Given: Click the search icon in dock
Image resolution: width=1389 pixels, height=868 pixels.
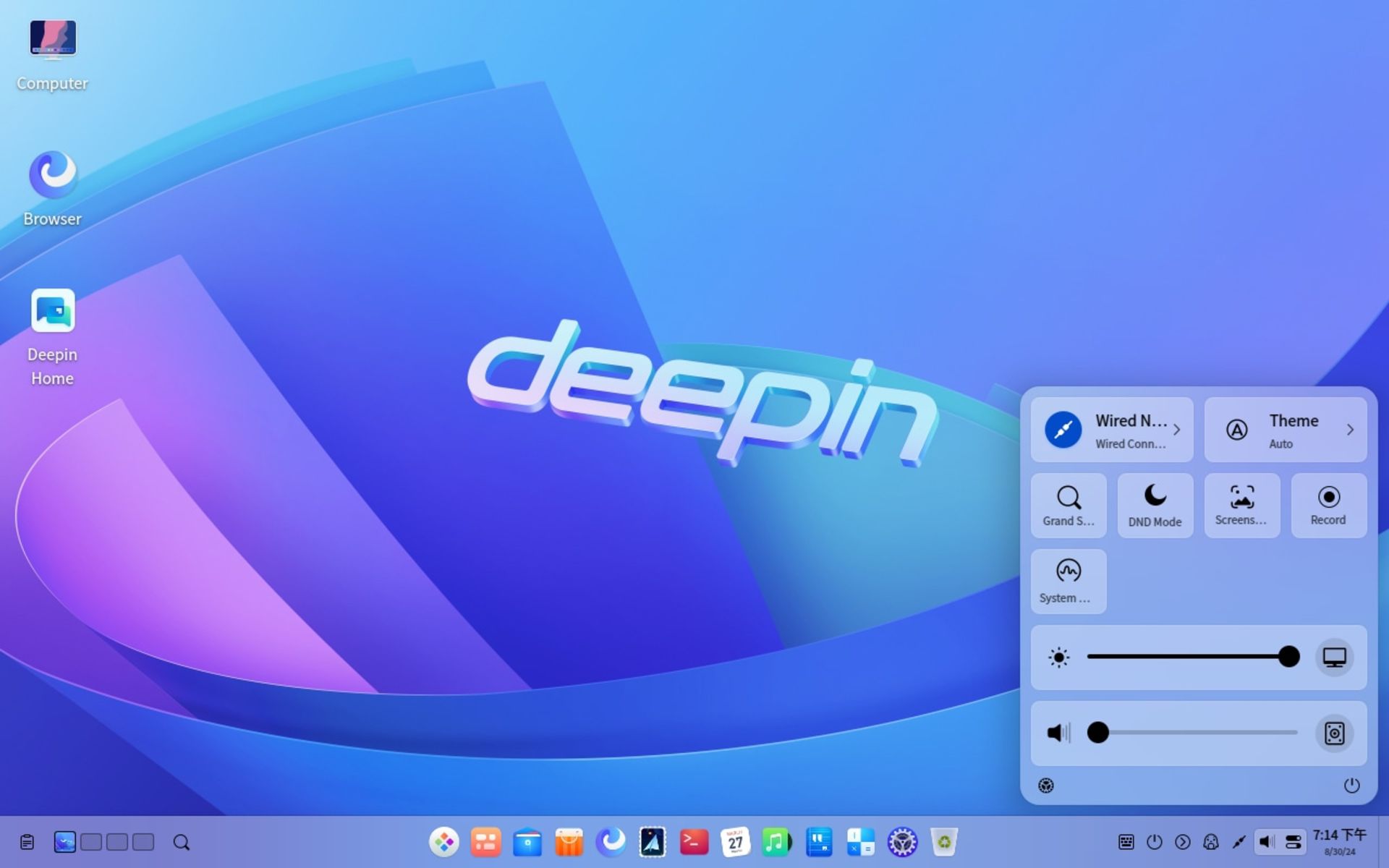Looking at the screenshot, I should [x=182, y=842].
